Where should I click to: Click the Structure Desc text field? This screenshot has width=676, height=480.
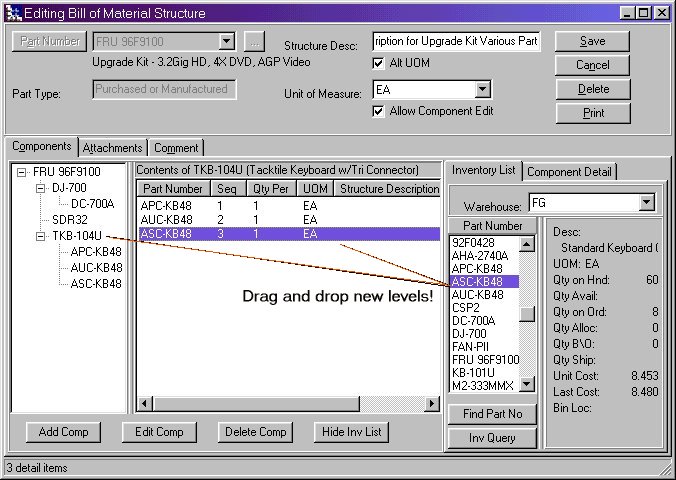tap(456, 42)
